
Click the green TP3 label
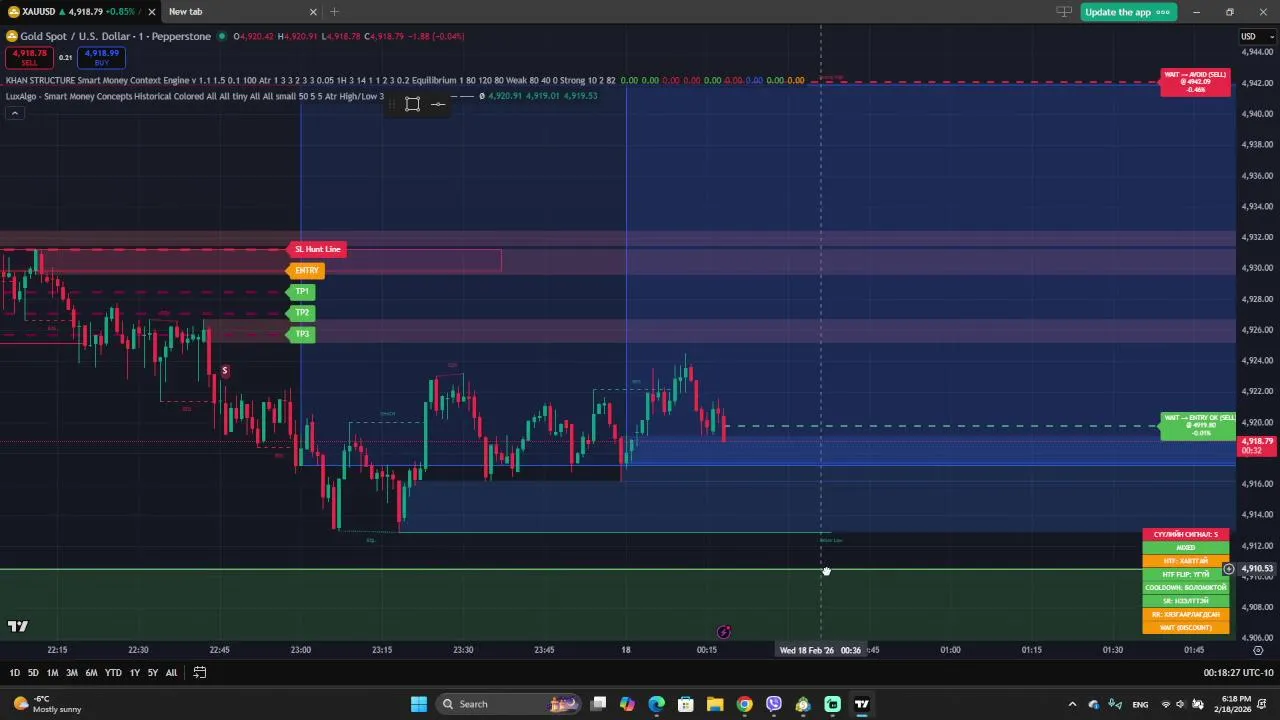301,334
